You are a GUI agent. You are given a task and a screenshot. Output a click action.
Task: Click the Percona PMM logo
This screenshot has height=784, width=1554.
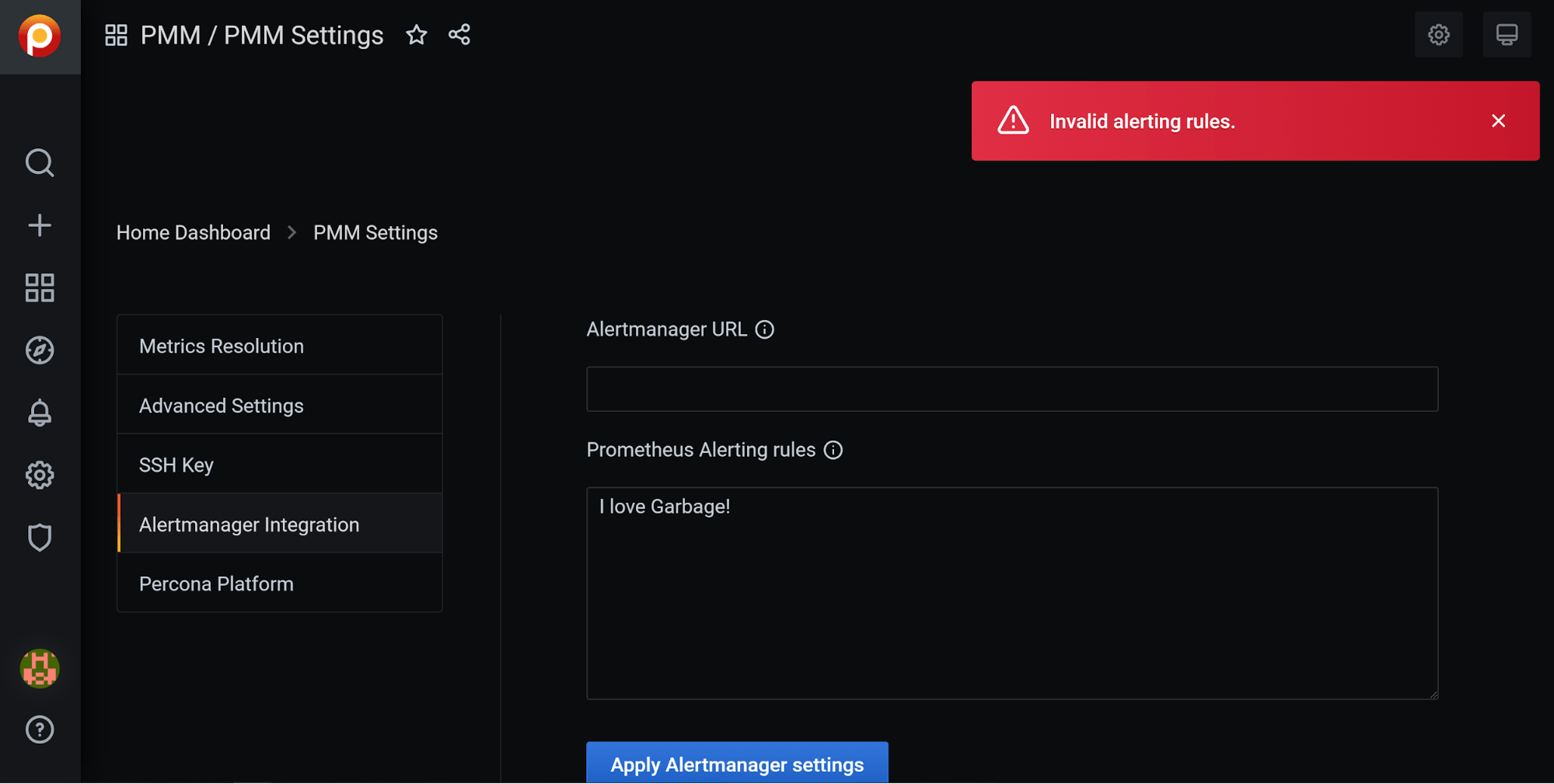40,36
